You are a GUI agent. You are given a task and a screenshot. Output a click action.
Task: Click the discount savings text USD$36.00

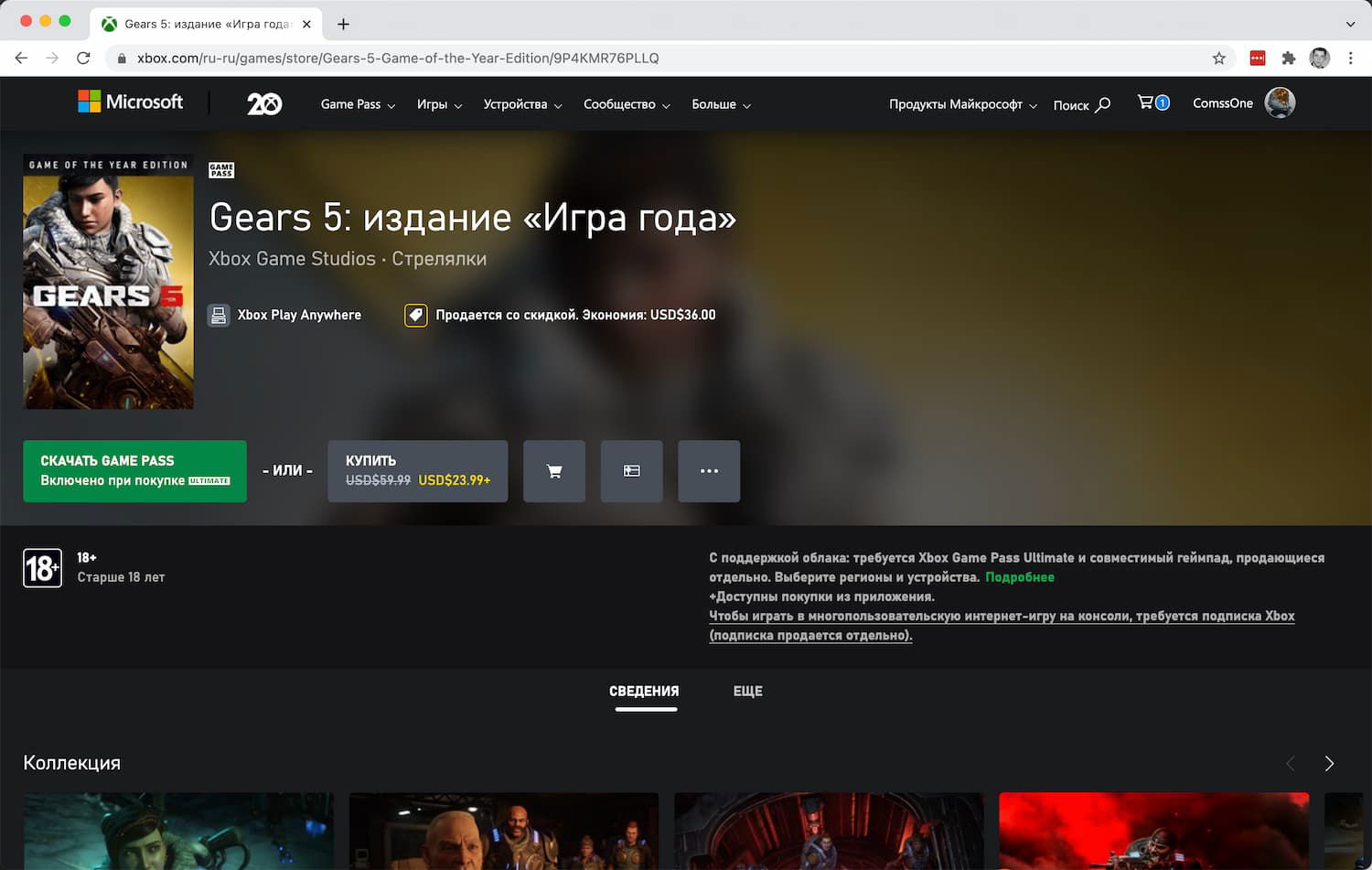575,315
